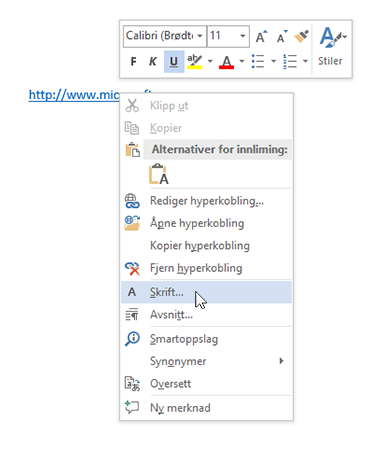Open the Stiler styles button
The image size is (376, 454).
point(332,46)
